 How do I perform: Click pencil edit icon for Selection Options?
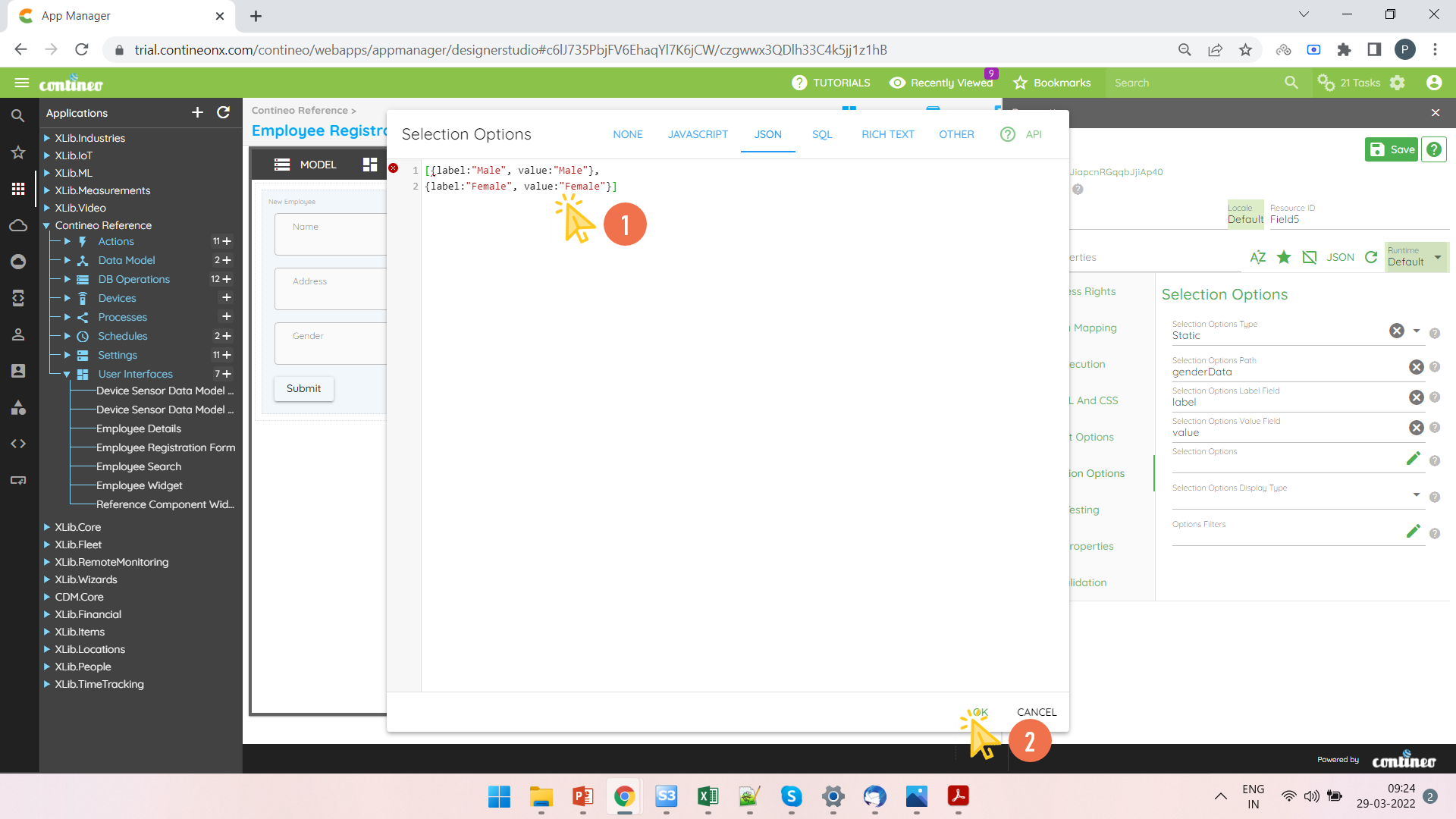(1413, 458)
